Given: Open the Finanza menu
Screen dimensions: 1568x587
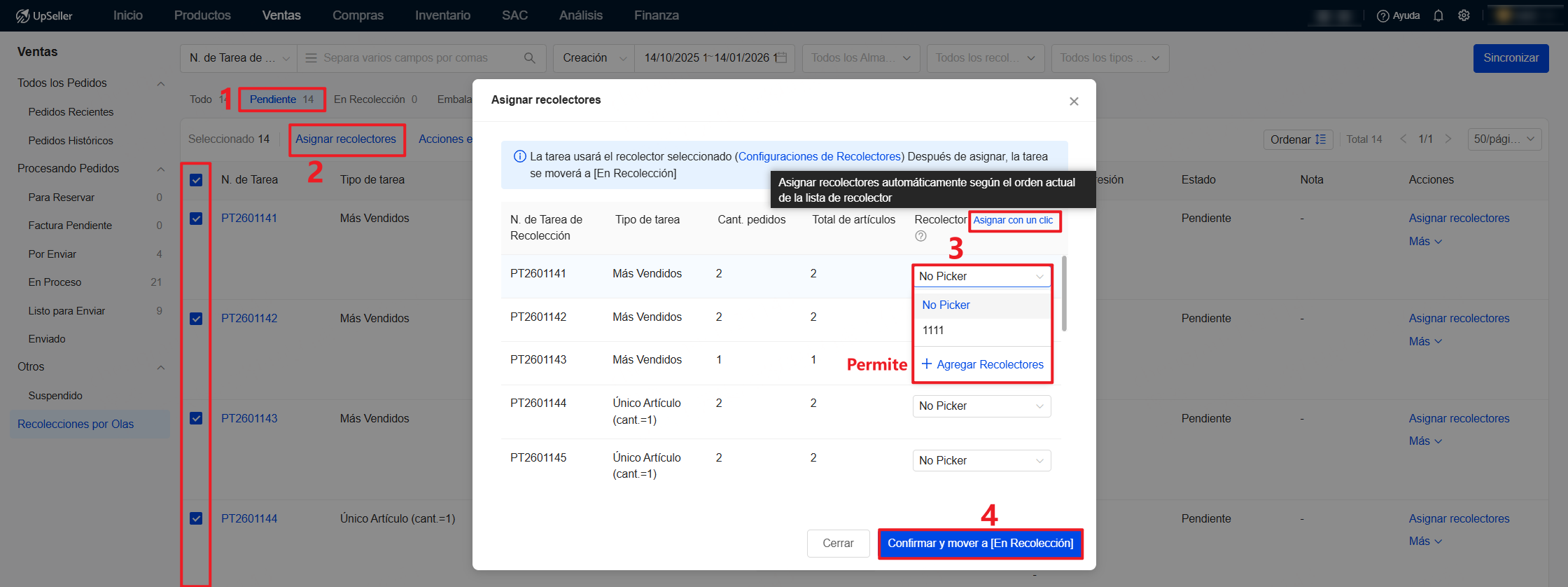Looking at the screenshot, I should (x=656, y=15).
